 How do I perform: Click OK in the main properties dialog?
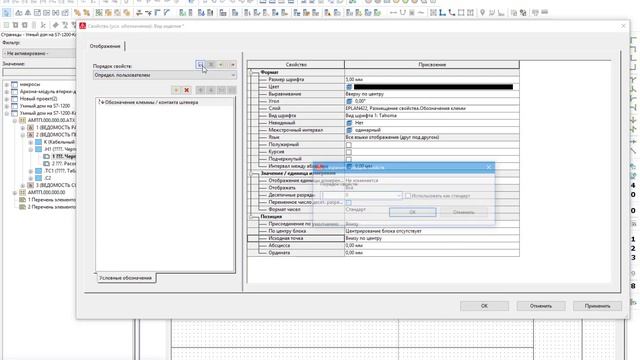(x=484, y=306)
